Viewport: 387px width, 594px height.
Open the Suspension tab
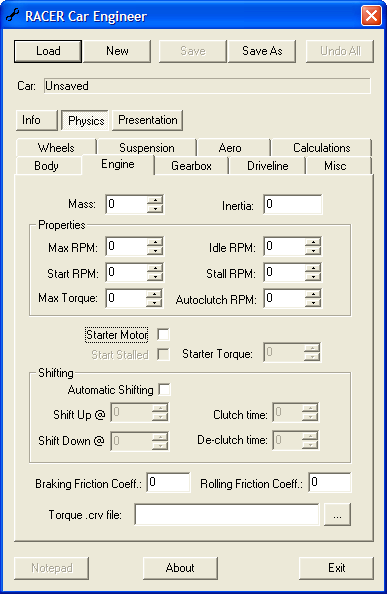(147, 147)
